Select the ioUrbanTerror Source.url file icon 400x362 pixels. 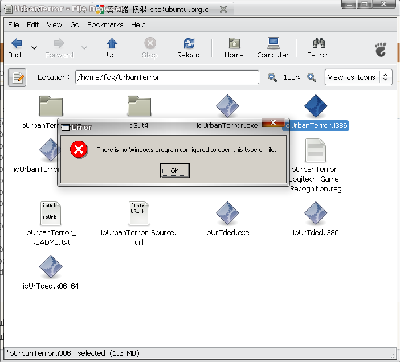[x=139, y=213]
